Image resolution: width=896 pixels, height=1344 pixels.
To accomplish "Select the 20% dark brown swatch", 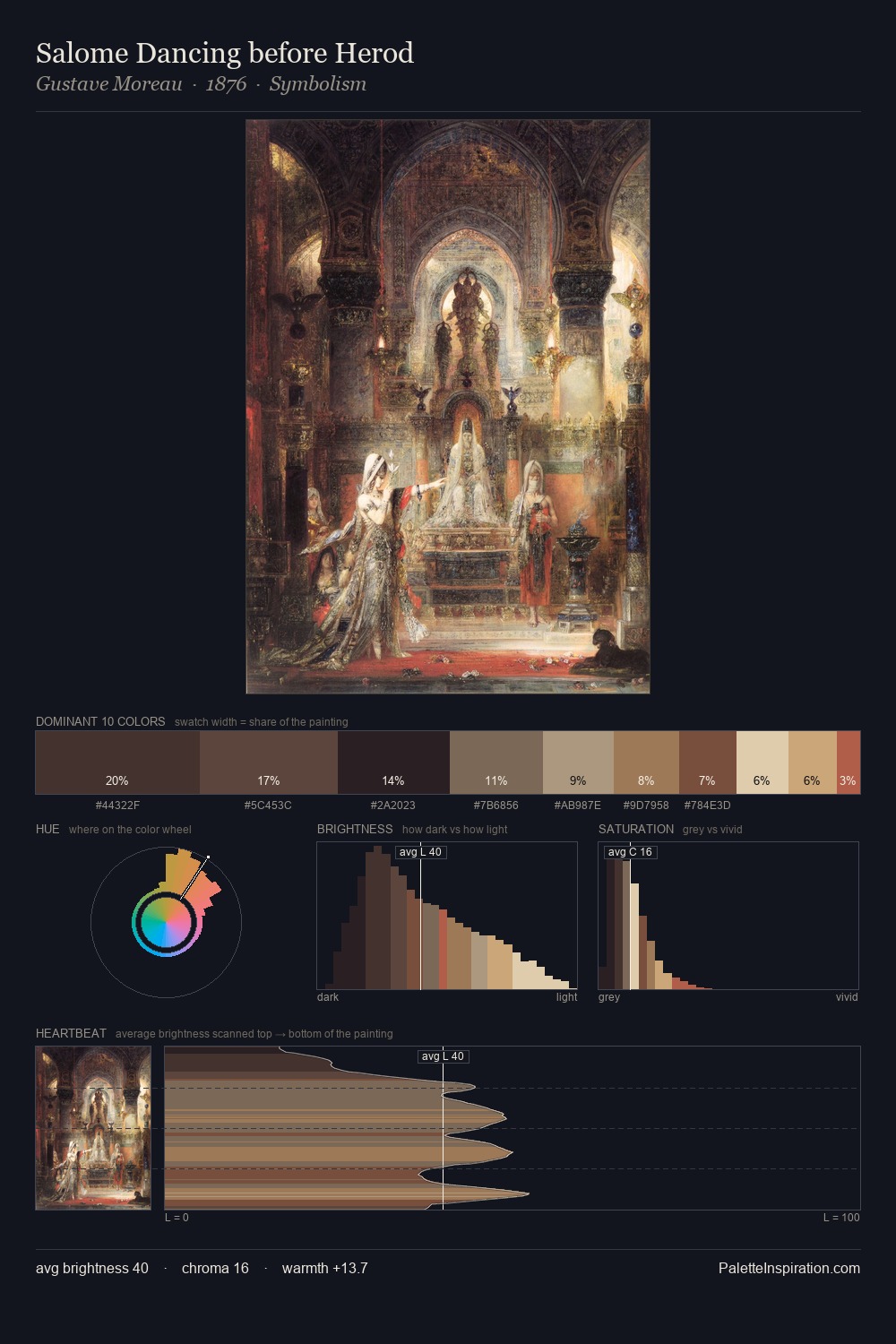I will [x=117, y=762].
